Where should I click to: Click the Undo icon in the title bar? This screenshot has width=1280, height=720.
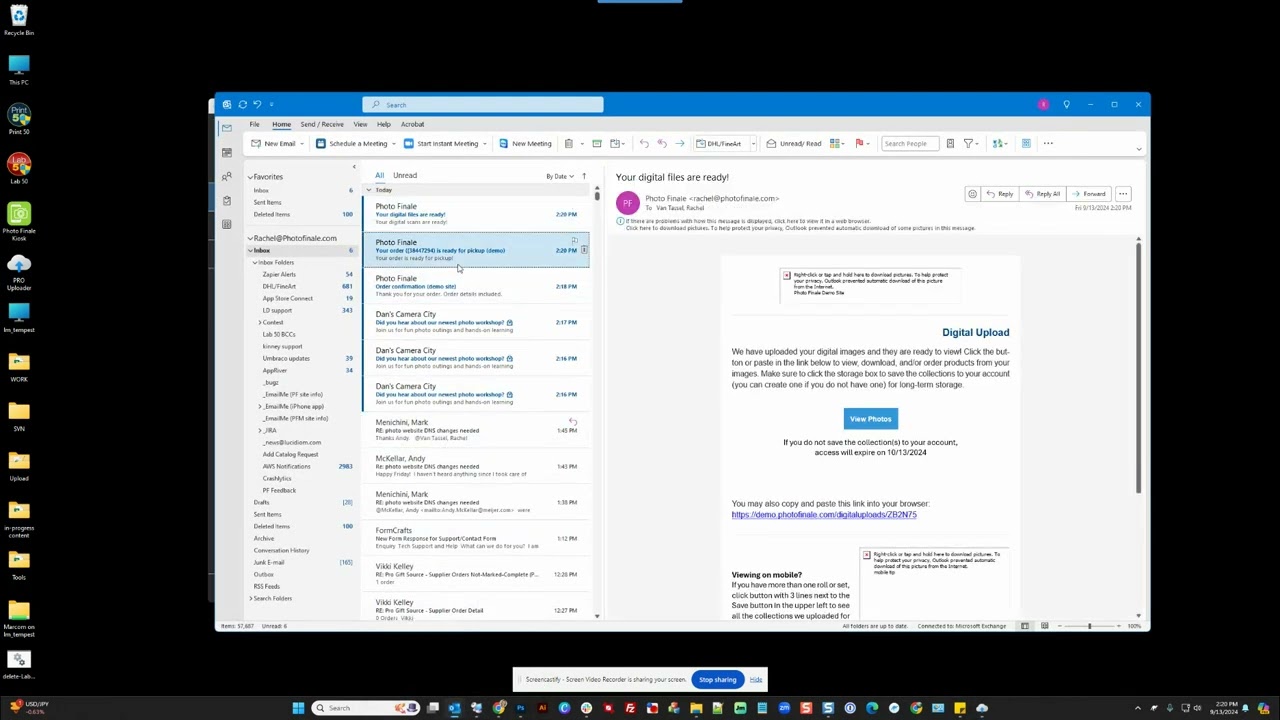[257, 104]
